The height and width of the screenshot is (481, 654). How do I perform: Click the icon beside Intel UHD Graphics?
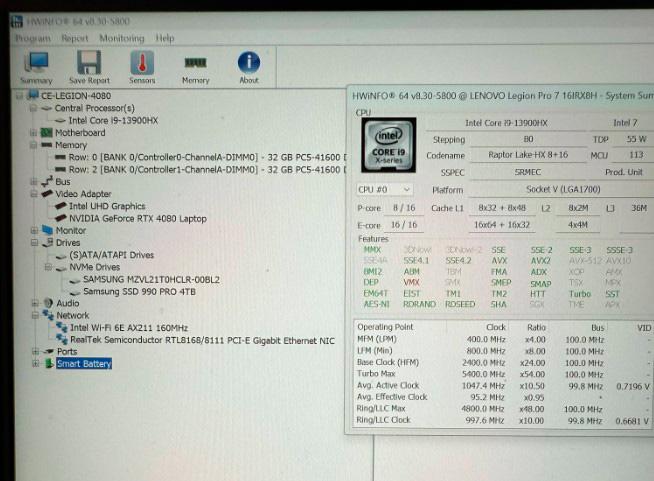pos(61,206)
